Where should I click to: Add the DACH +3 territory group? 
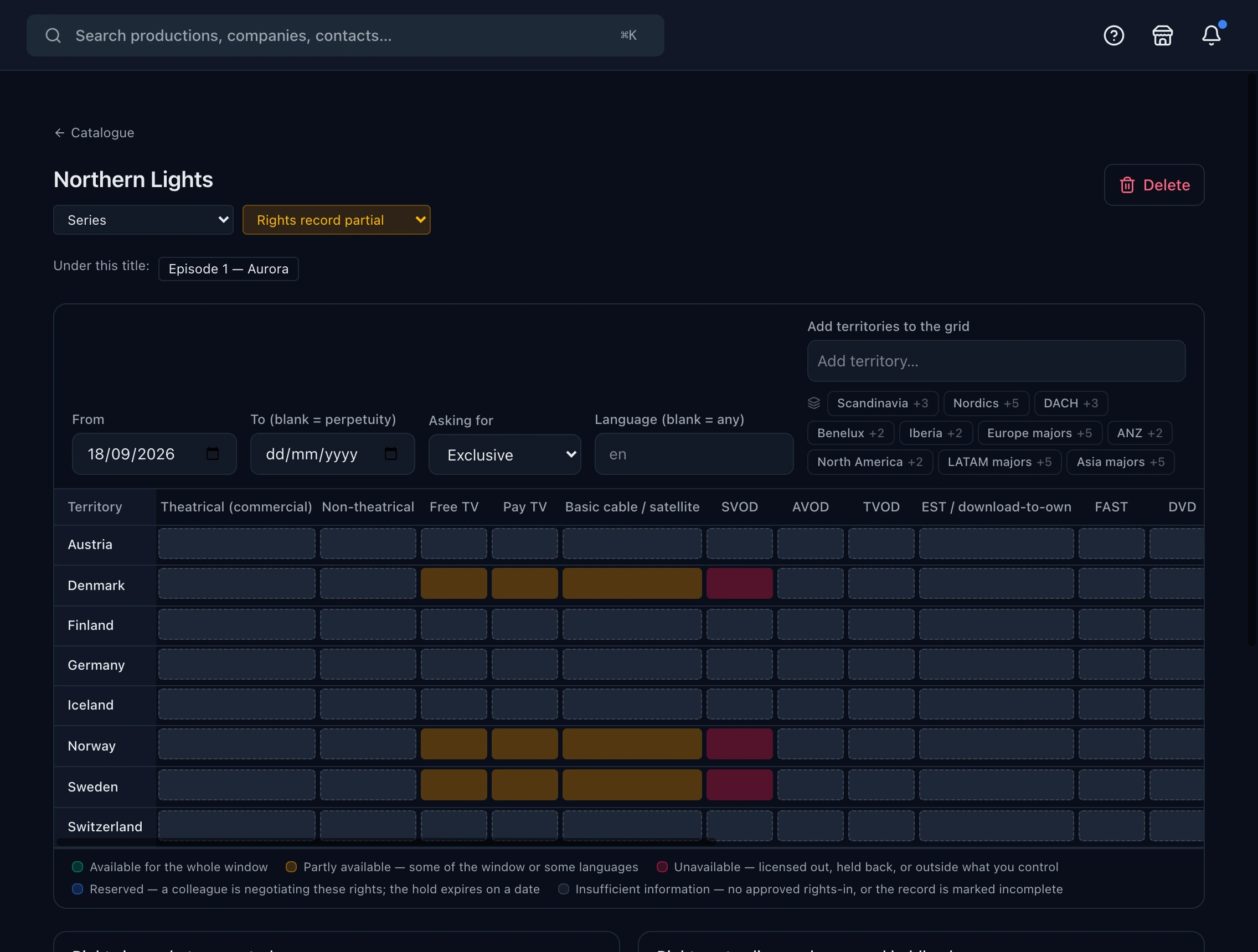1070,403
